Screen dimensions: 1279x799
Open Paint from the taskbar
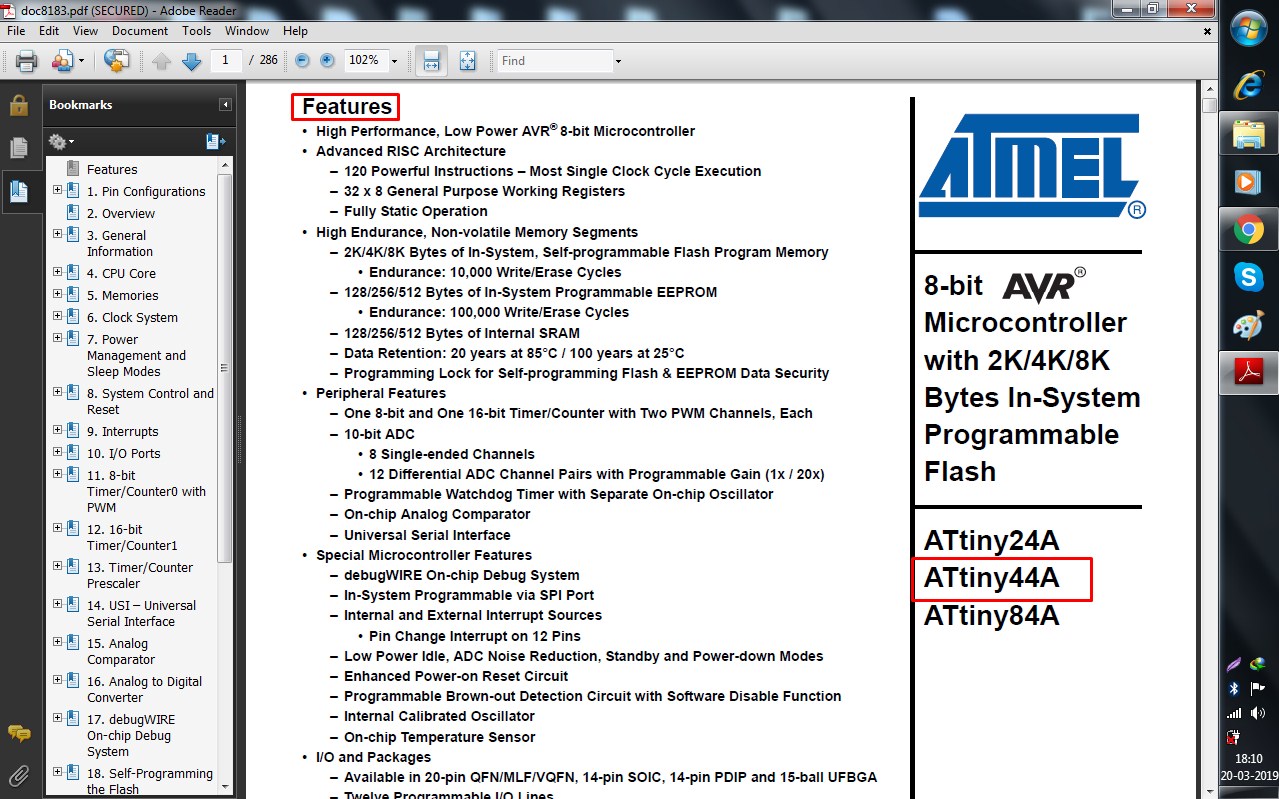[x=1249, y=326]
